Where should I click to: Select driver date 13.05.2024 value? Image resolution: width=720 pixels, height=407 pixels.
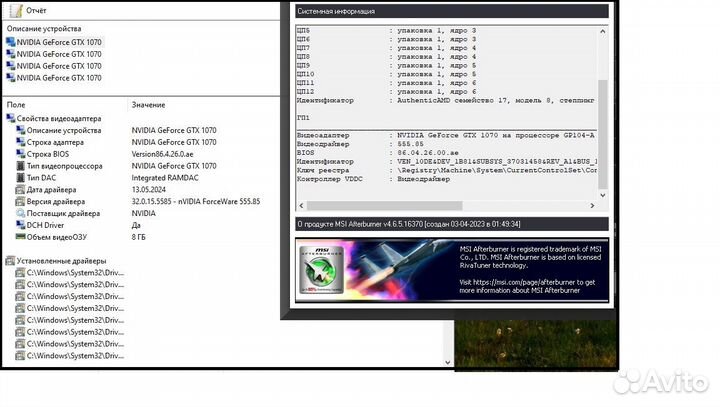tap(149, 190)
